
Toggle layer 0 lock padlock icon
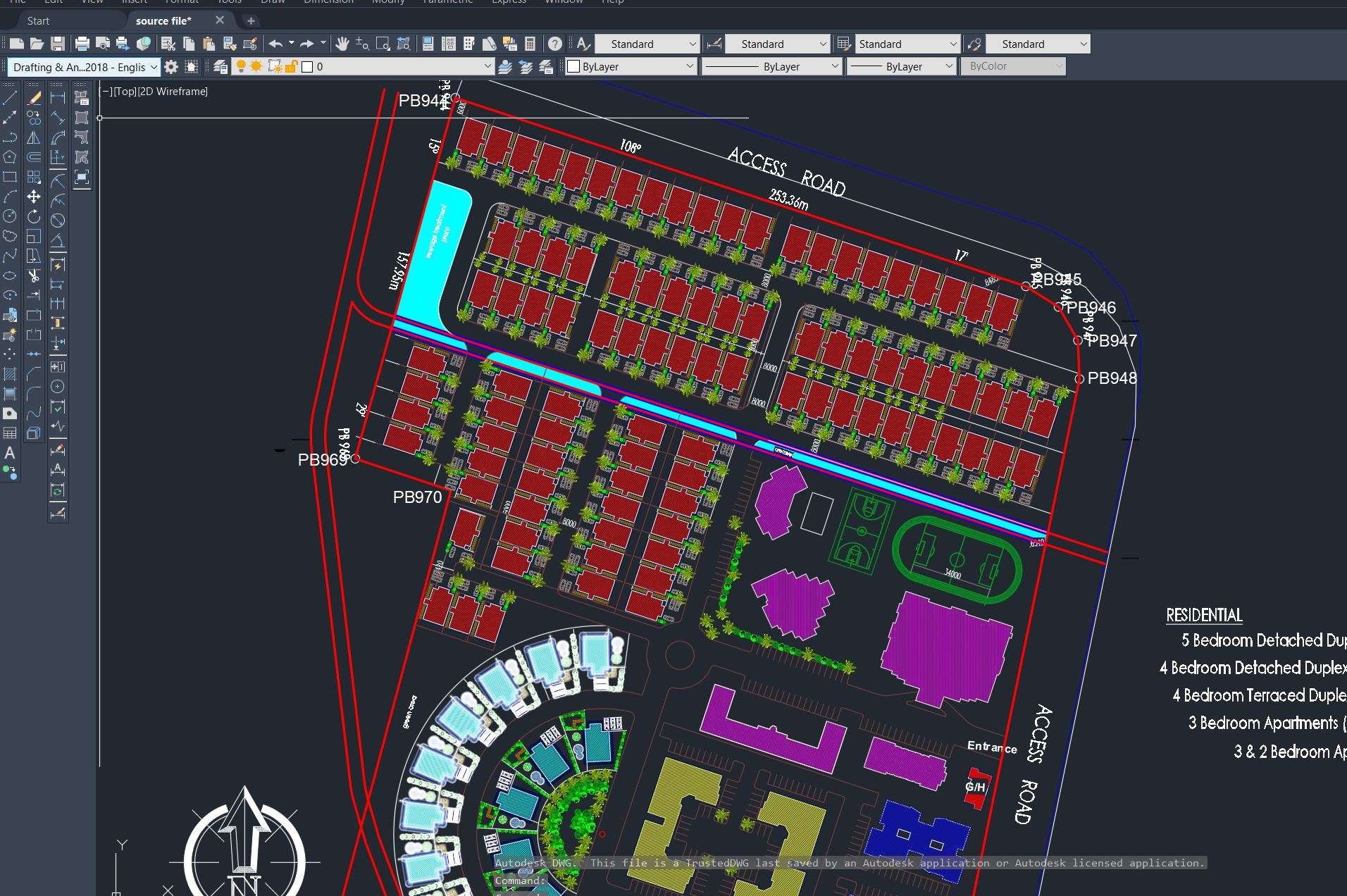pos(290,66)
